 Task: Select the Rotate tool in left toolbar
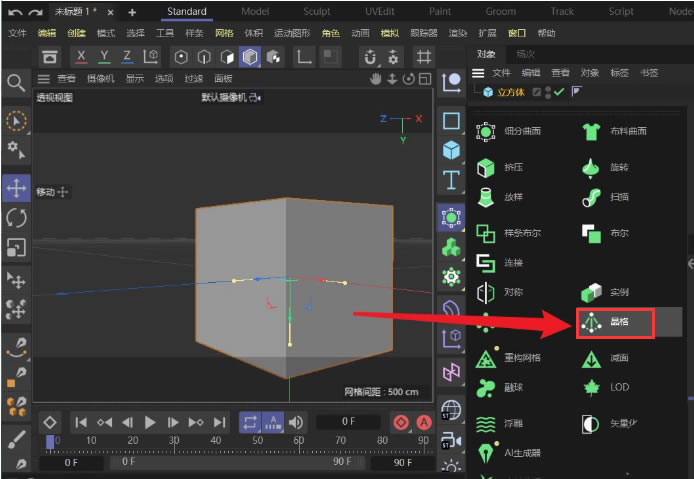click(16, 218)
